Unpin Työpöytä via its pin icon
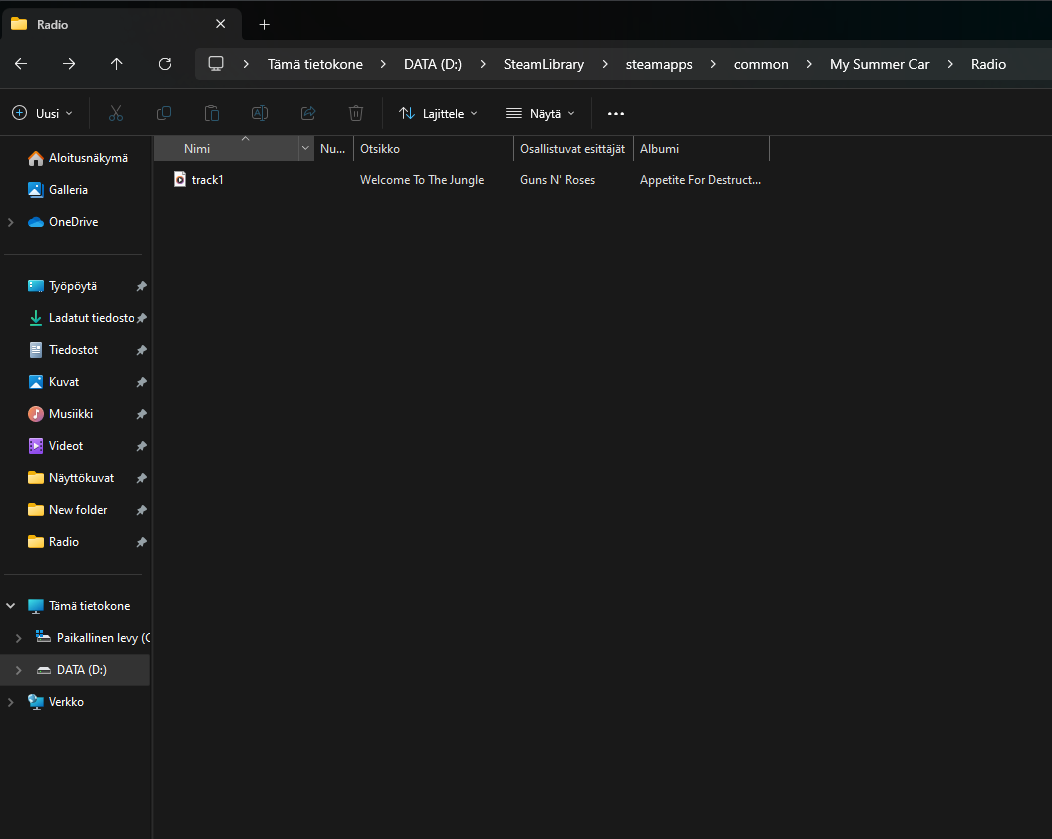The image size is (1052, 839). click(x=142, y=286)
